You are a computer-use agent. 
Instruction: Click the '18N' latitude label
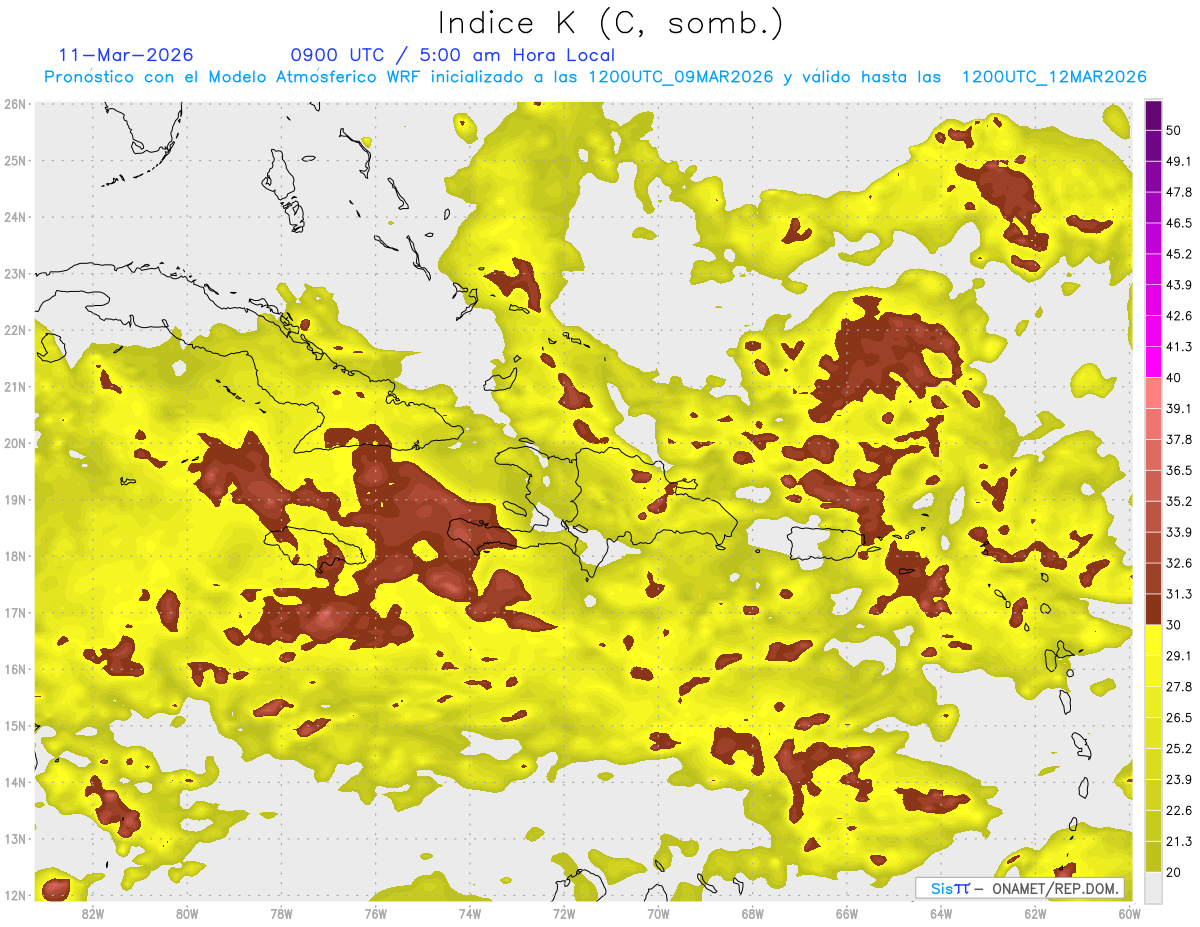point(15,556)
